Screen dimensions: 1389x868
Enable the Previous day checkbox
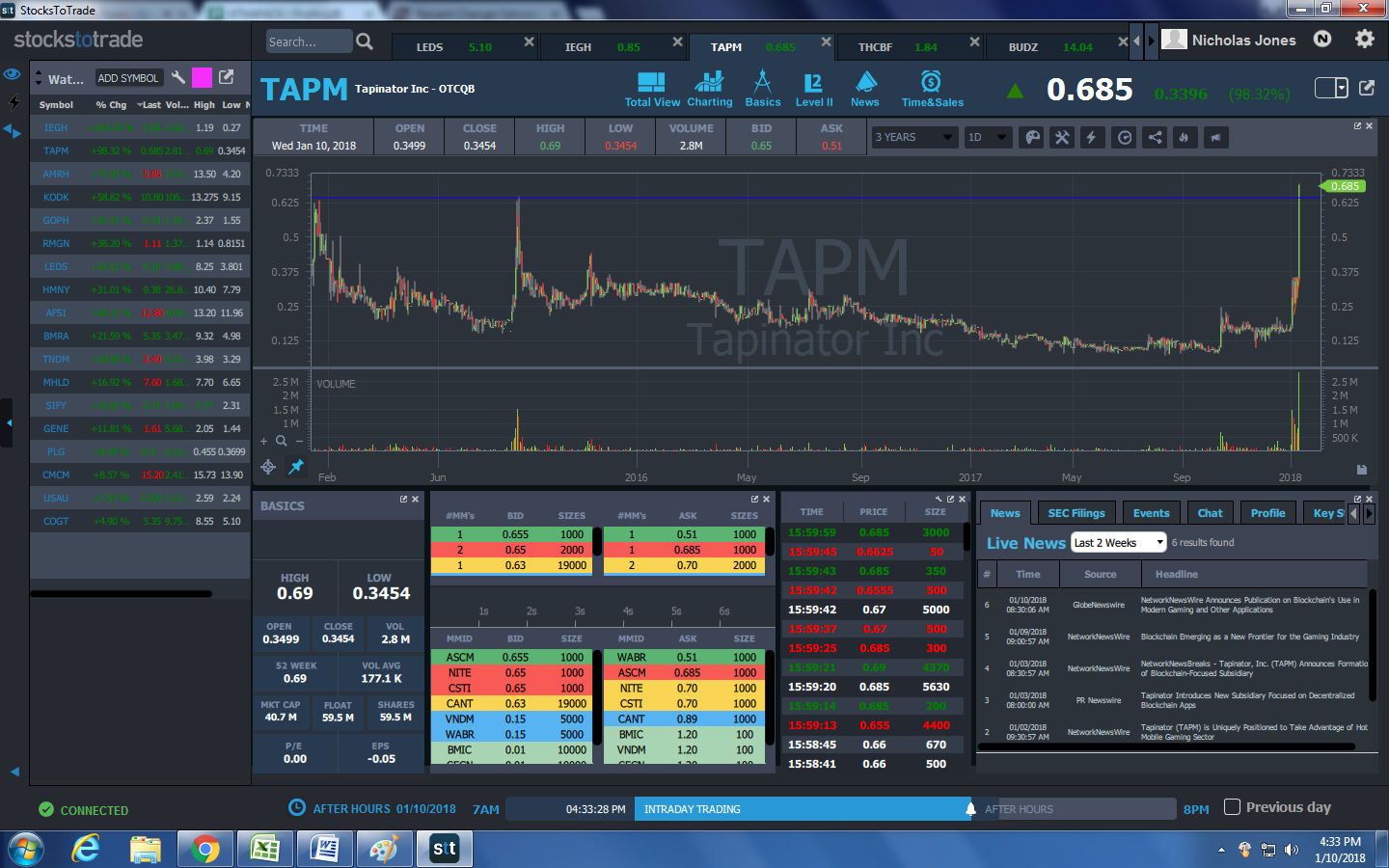[1232, 807]
